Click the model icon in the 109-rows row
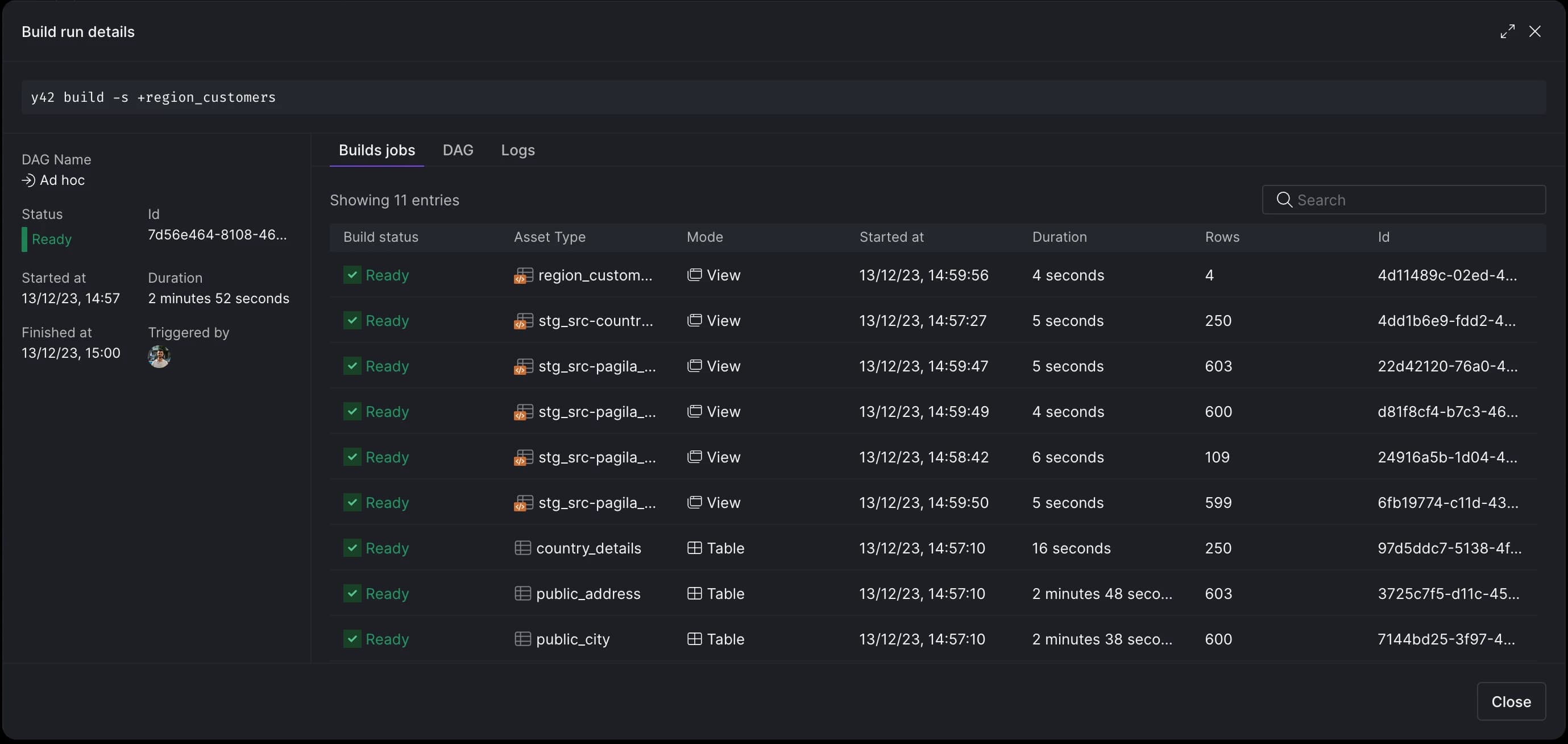1568x744 pixels. pyautogui.click(x=523, y=457)
